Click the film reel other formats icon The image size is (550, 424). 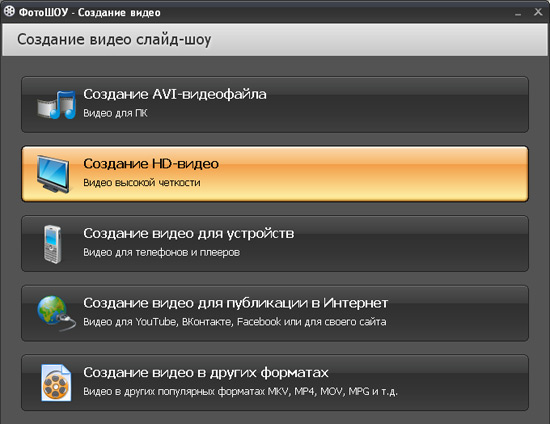pos(56,383)
